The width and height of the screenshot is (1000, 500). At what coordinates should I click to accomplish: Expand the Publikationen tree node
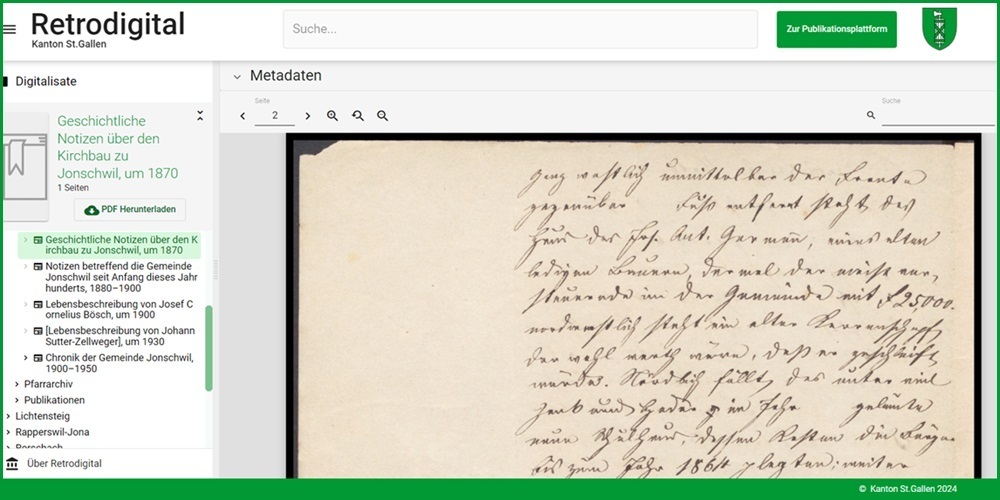pyautogui.click(x=17, y=400)
